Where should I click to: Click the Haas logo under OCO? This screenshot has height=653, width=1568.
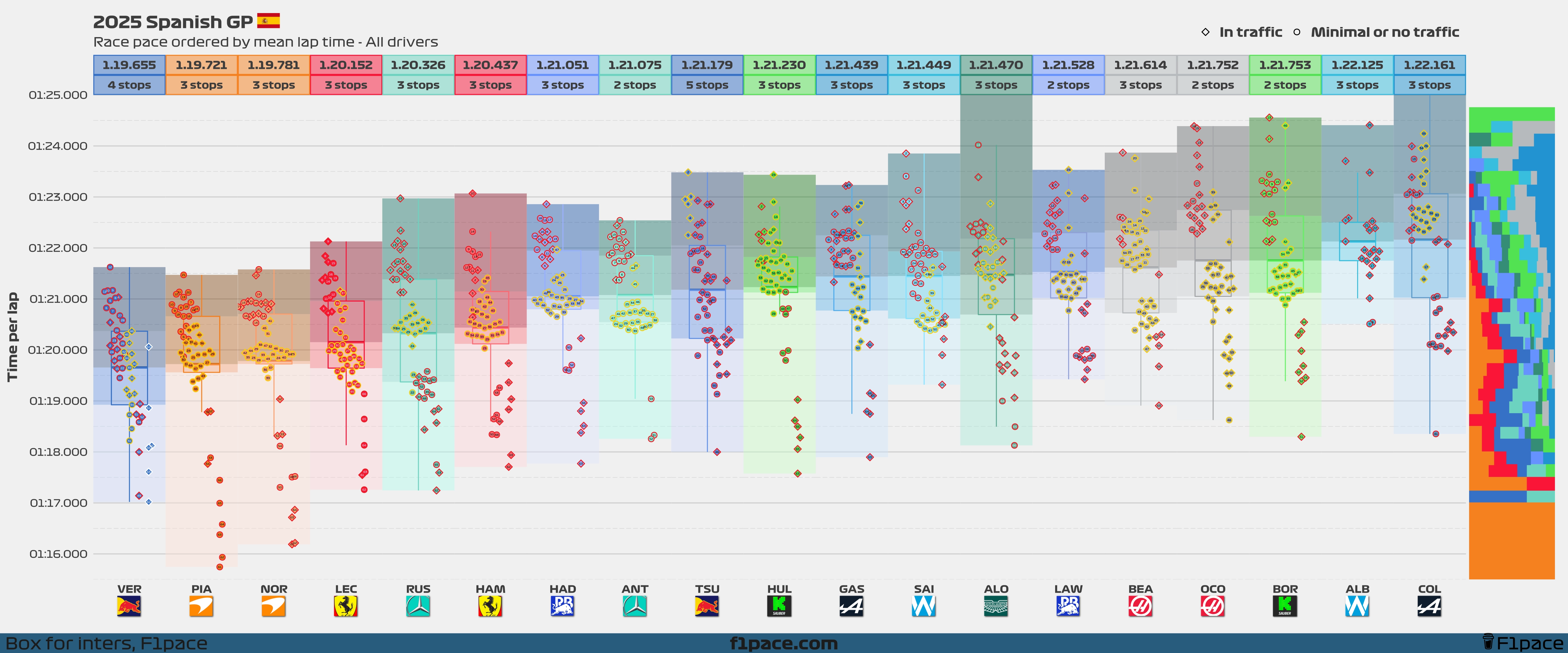(1213, 606)
